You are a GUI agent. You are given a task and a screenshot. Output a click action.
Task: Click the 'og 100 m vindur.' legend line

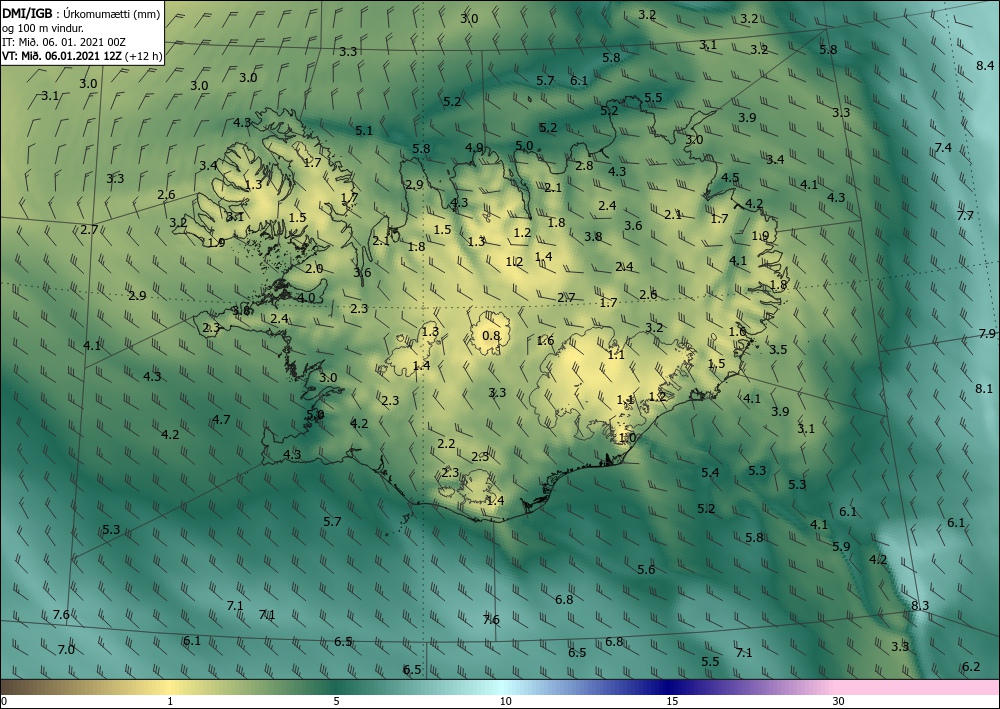click(x=43, y=28)
